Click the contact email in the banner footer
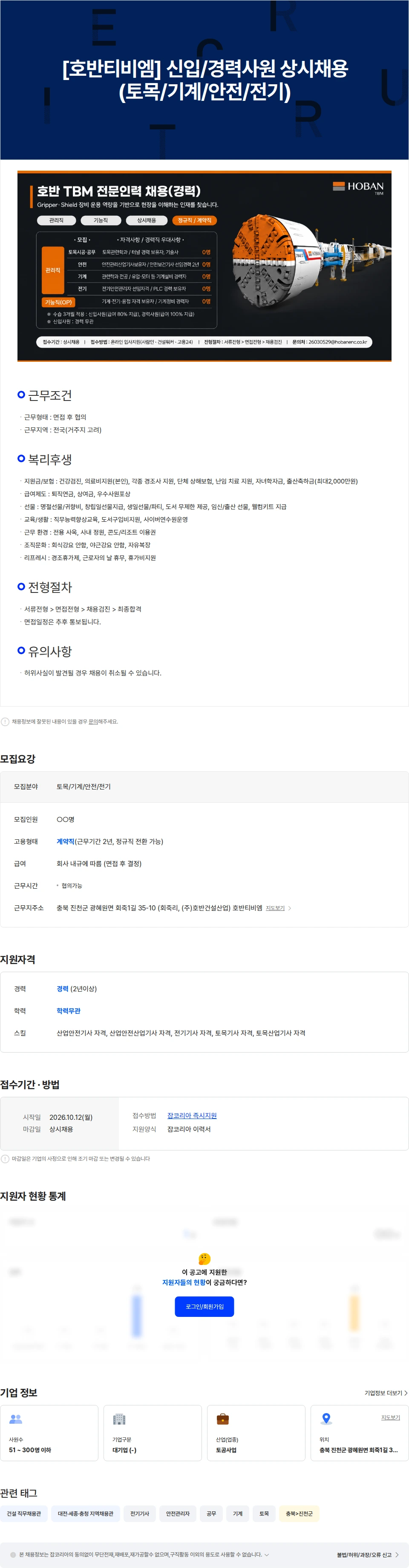The image size is (409, 1568). 338,342
